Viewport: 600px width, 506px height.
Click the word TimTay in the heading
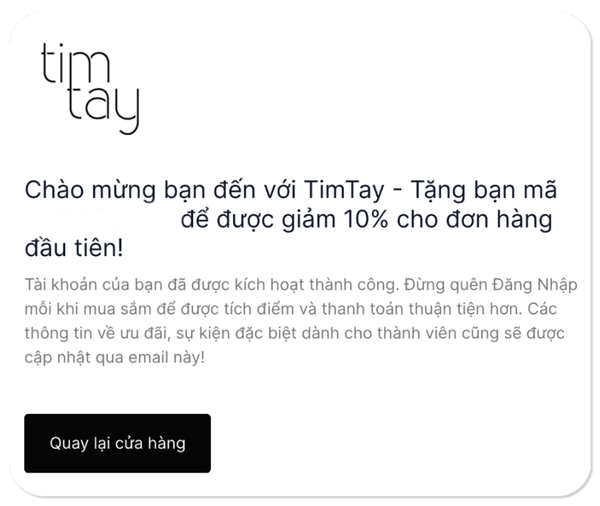coord(344,190)
